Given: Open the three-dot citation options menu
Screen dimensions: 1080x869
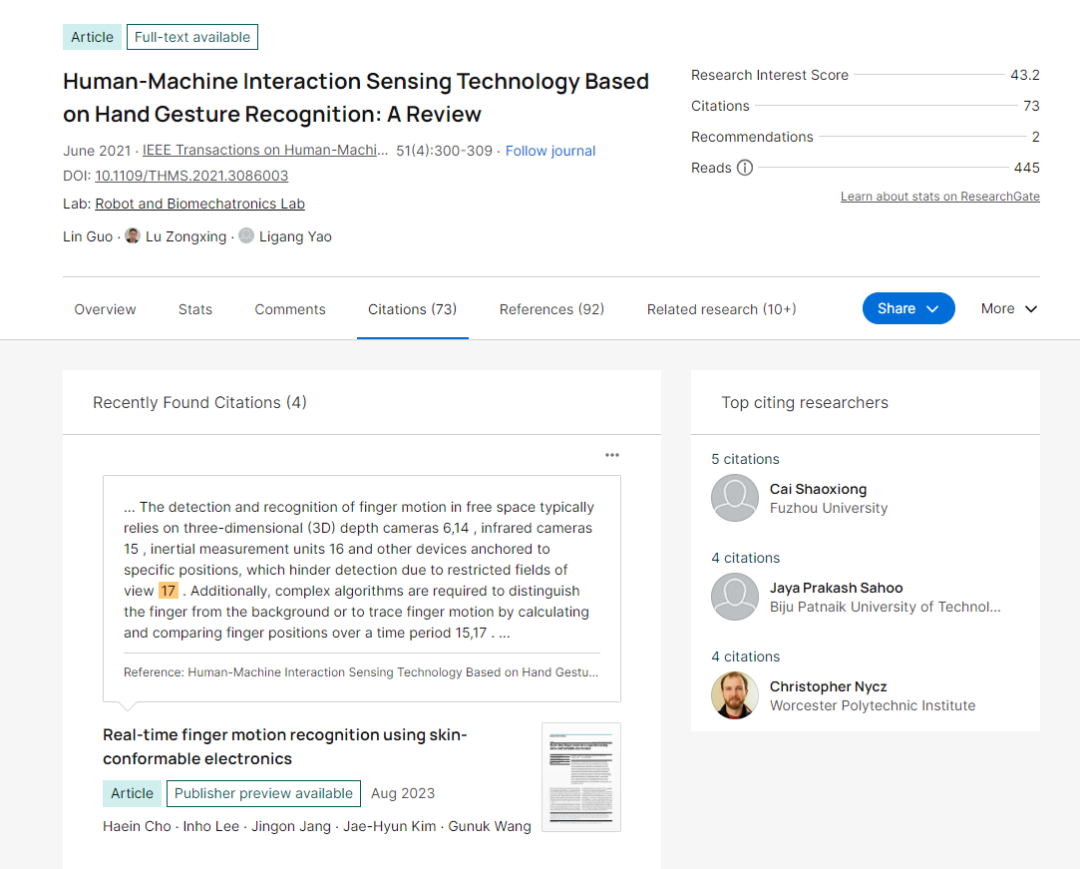Looking at the screenshot, I should [612, 455].
